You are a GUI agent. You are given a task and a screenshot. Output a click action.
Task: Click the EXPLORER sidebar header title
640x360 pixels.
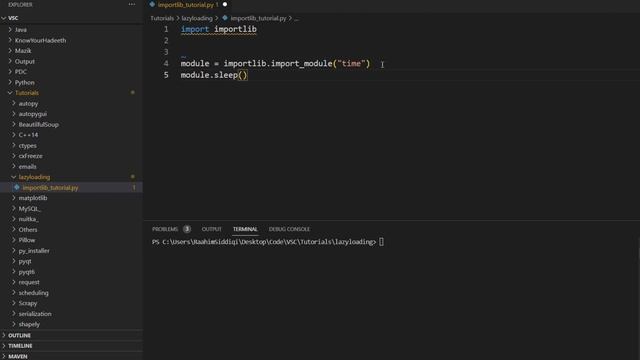coord(20,4)
